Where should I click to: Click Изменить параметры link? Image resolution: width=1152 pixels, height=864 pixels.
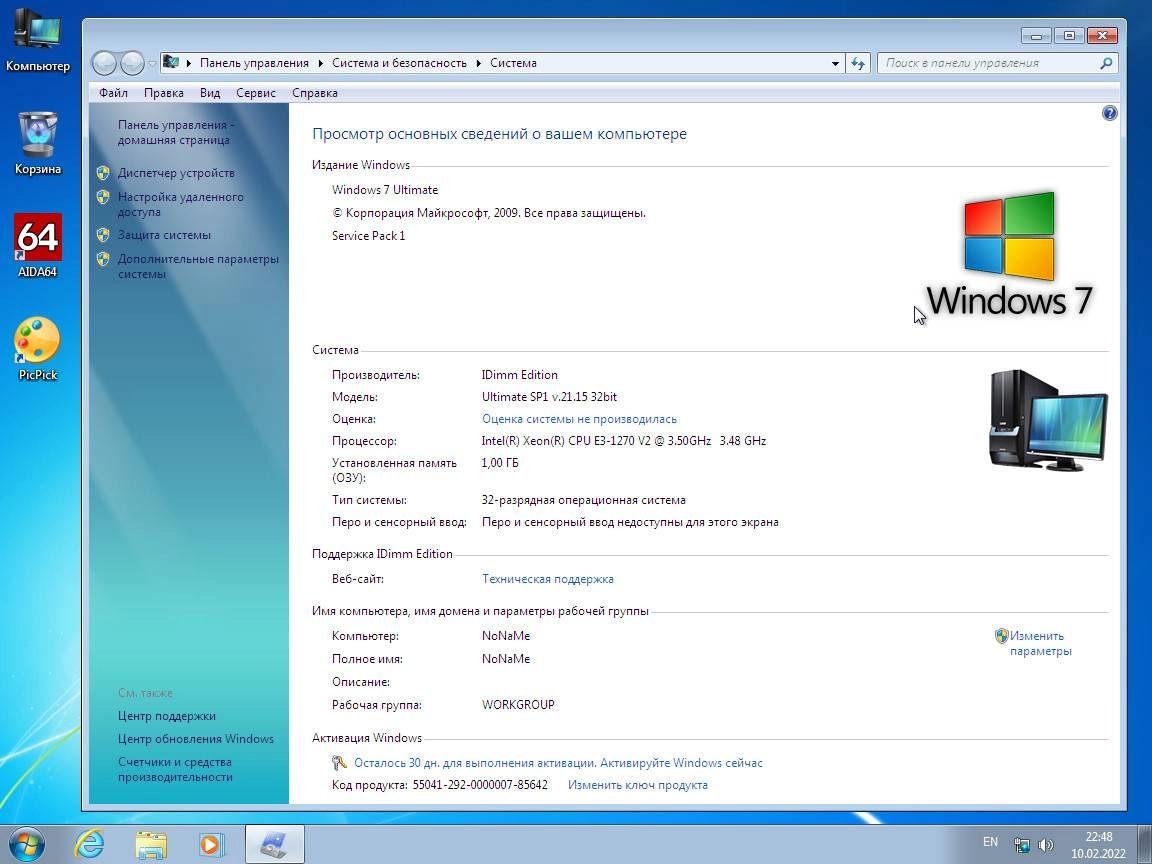pyautogui.click(x=1040, y=644)
